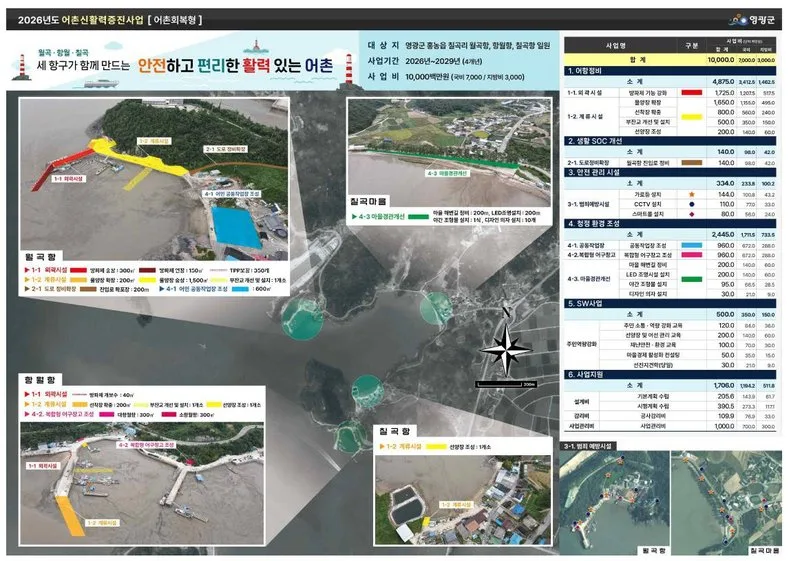
Task: Click the '월곡항' label under the top-left photo
Action: tap(40, 257)
